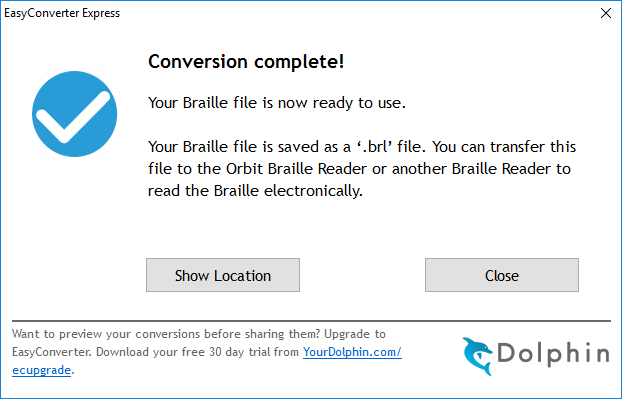Open the YourDolphin.com/ upgrade link
This screenshot has width=622, height=399.
coord(352,352)
